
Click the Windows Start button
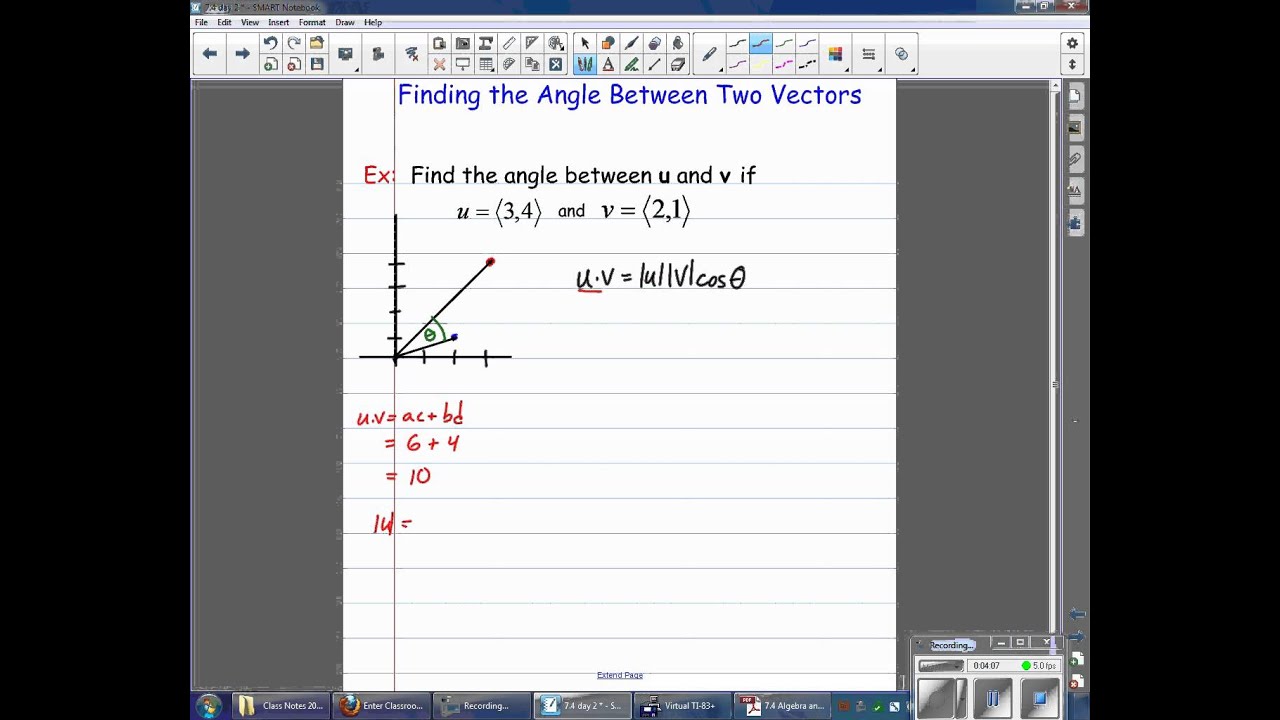point(209,706)
